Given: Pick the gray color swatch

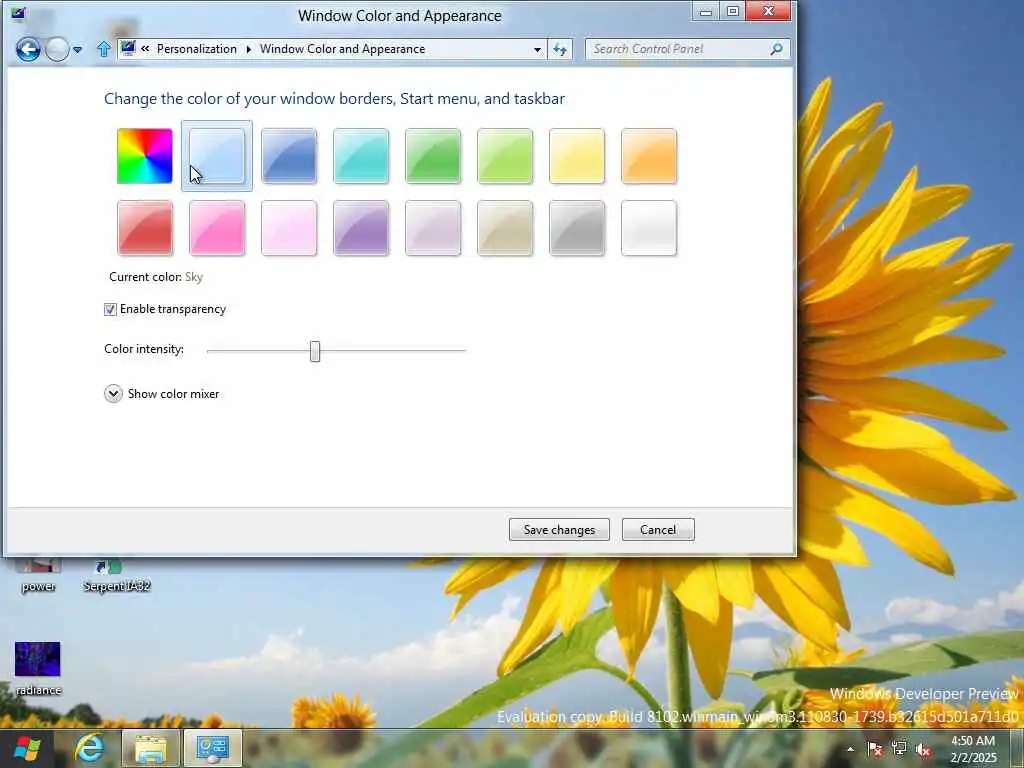Looking at the screenshot, I should tap(577, 228).
